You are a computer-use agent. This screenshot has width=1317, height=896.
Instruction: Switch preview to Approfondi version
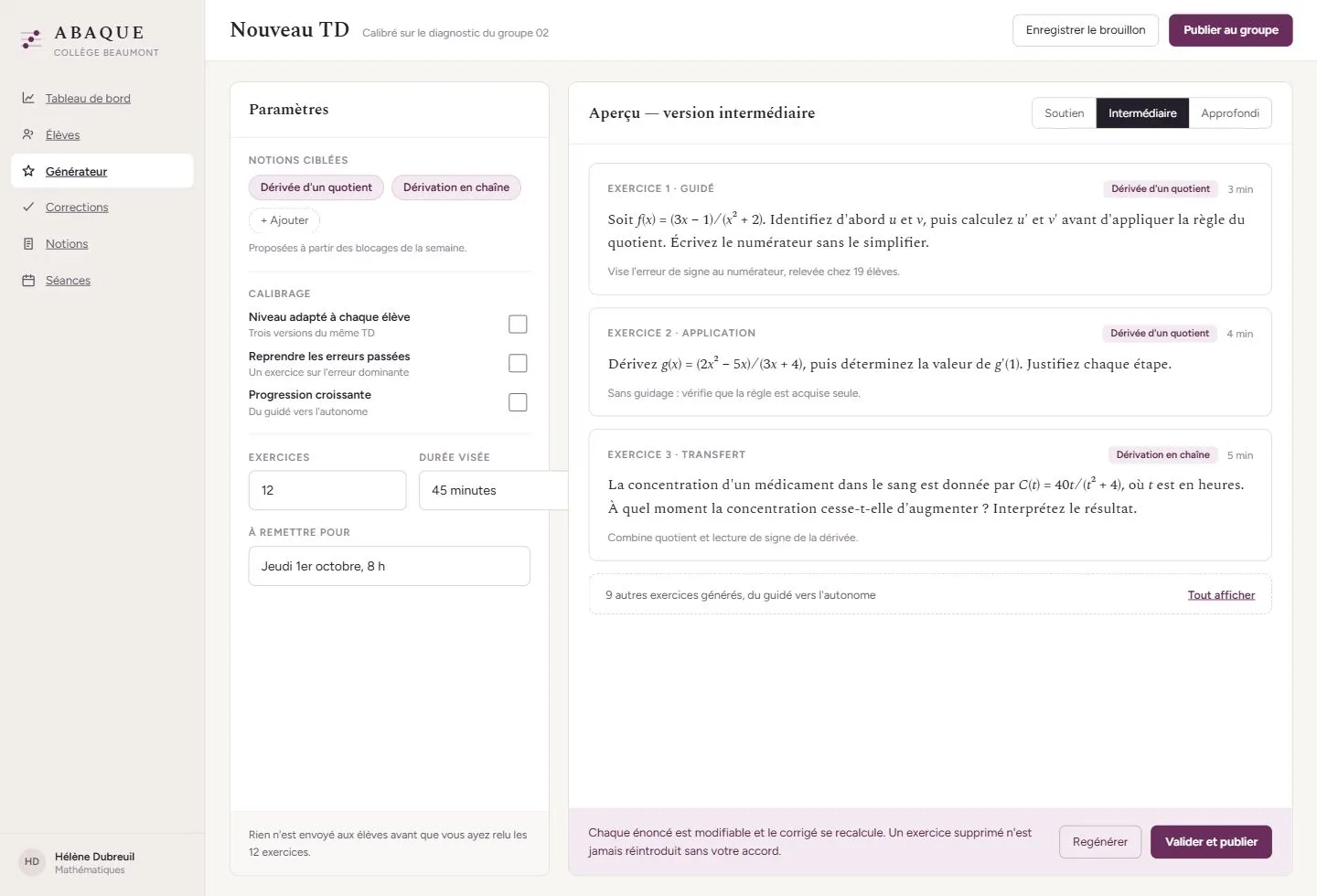(1230, 113)
